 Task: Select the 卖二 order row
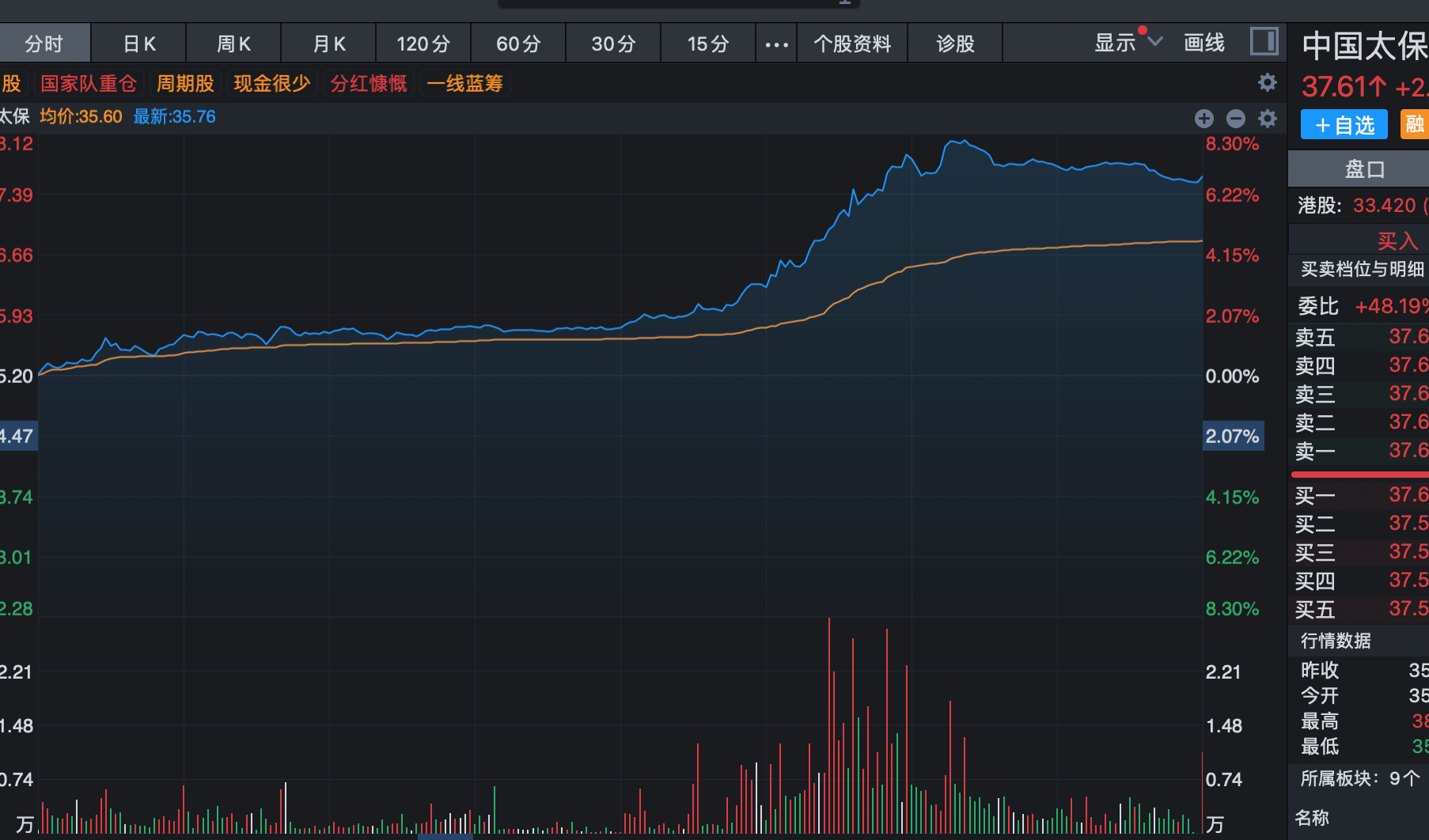pyautogui.click(x=1359, y=422)
